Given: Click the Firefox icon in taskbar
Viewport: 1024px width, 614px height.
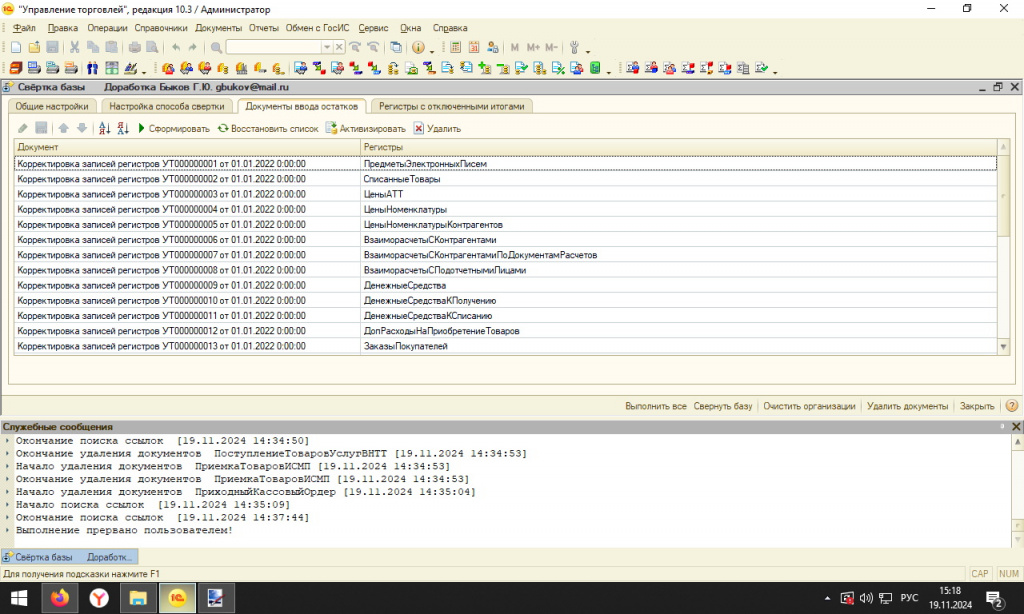Looking at the screenshot, I should coord(60,598).
